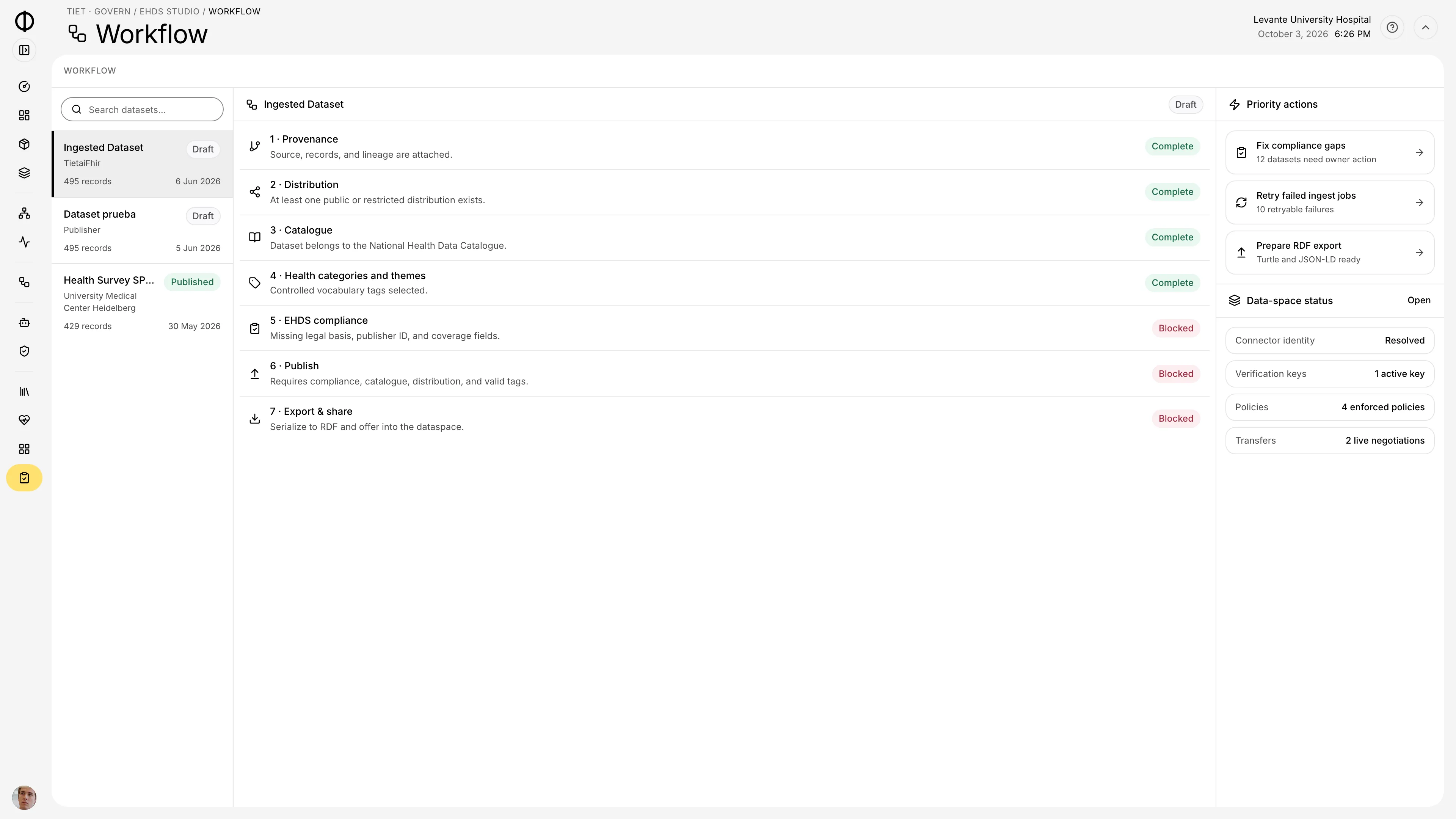Open the robot sidebar icon
The width and height of the screenshot is (1456, 819).
pos(24,322)
